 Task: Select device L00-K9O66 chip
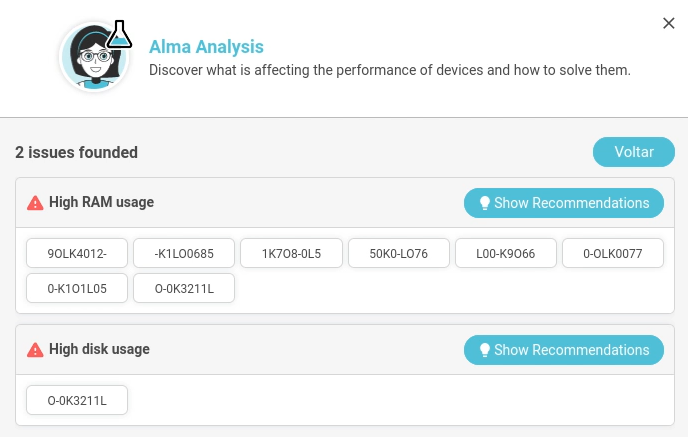click(505, 253)
